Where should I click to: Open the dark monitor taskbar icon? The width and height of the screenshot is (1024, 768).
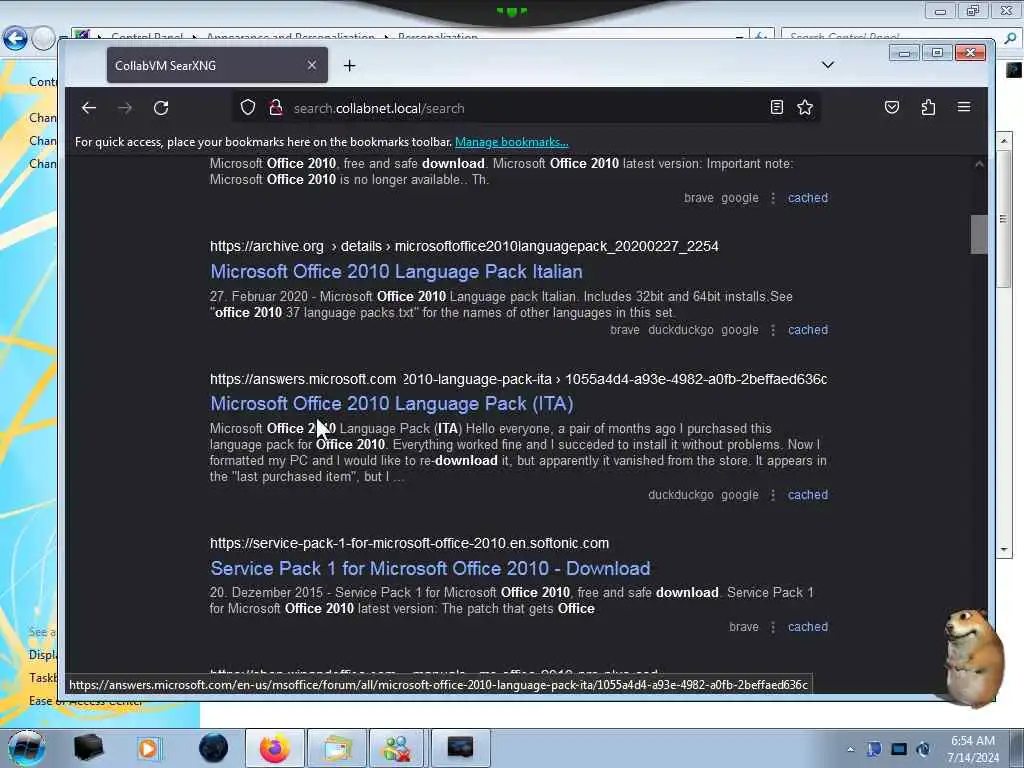click(460, 748)
